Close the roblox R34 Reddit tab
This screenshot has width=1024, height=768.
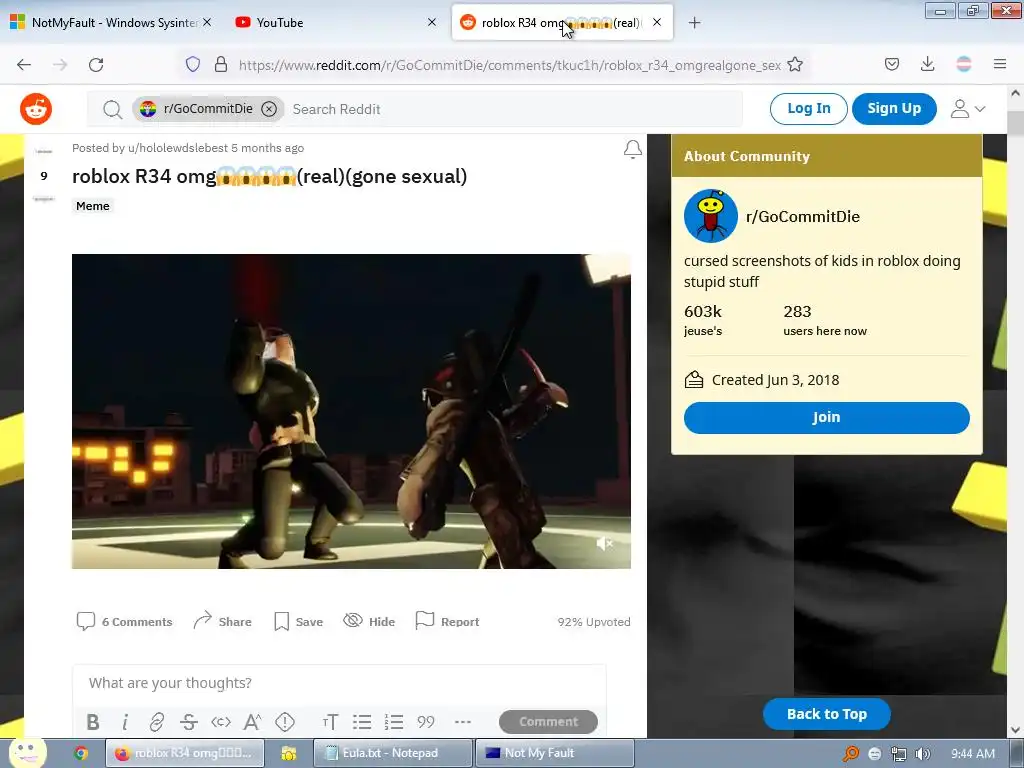click(657, 22)
